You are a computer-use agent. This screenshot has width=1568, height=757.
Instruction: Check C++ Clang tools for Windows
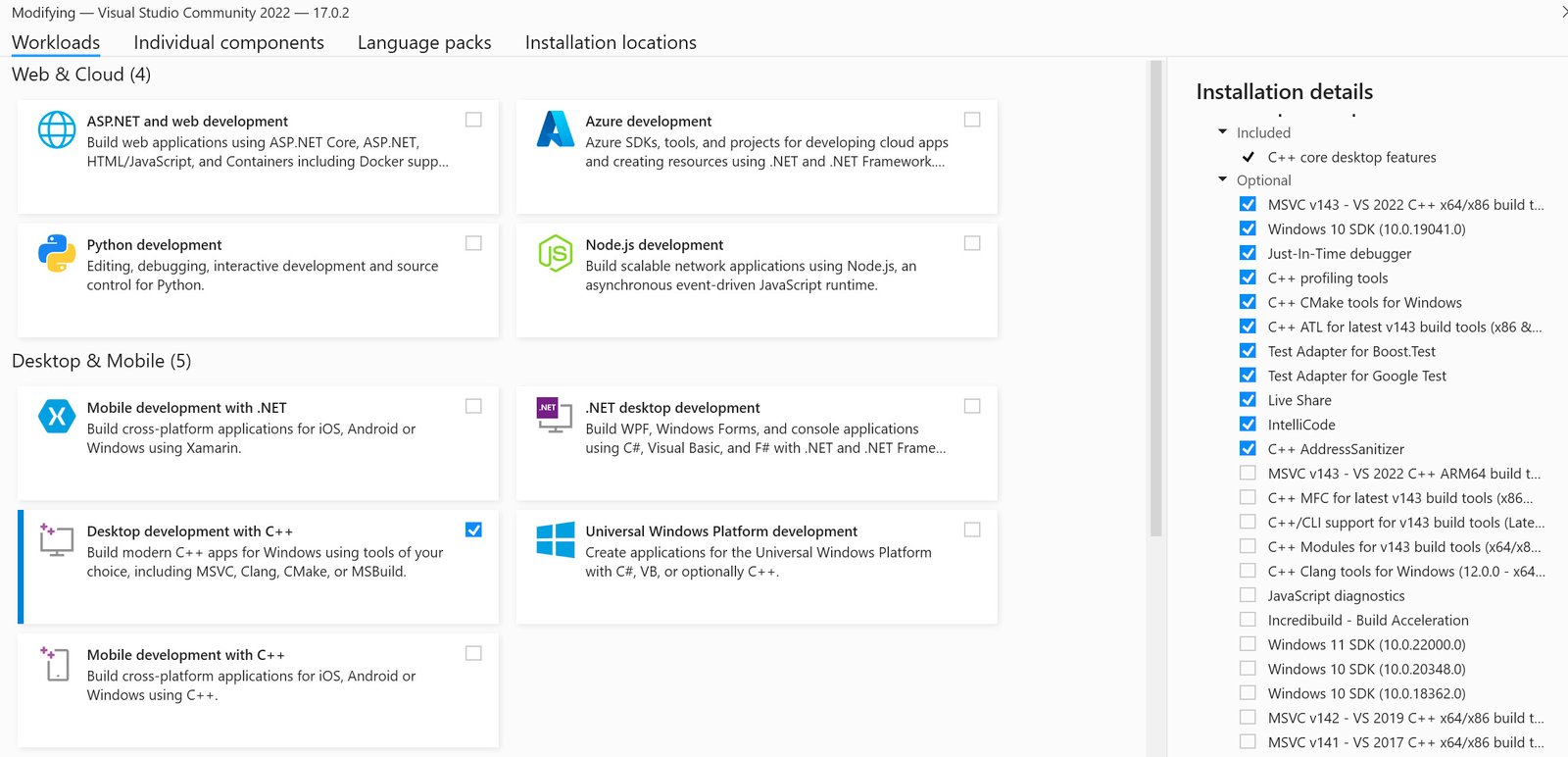click(1248, 571)
